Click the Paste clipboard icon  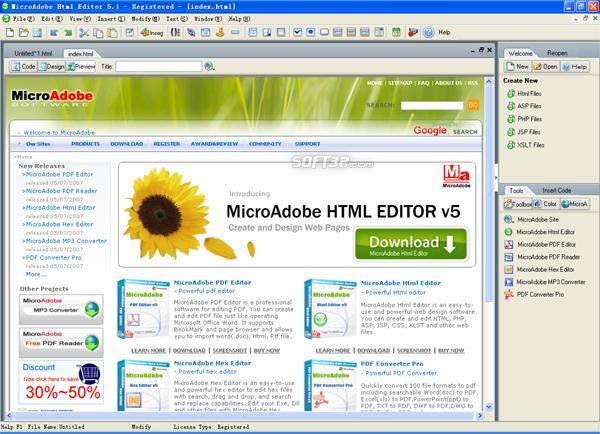point(112,33)
